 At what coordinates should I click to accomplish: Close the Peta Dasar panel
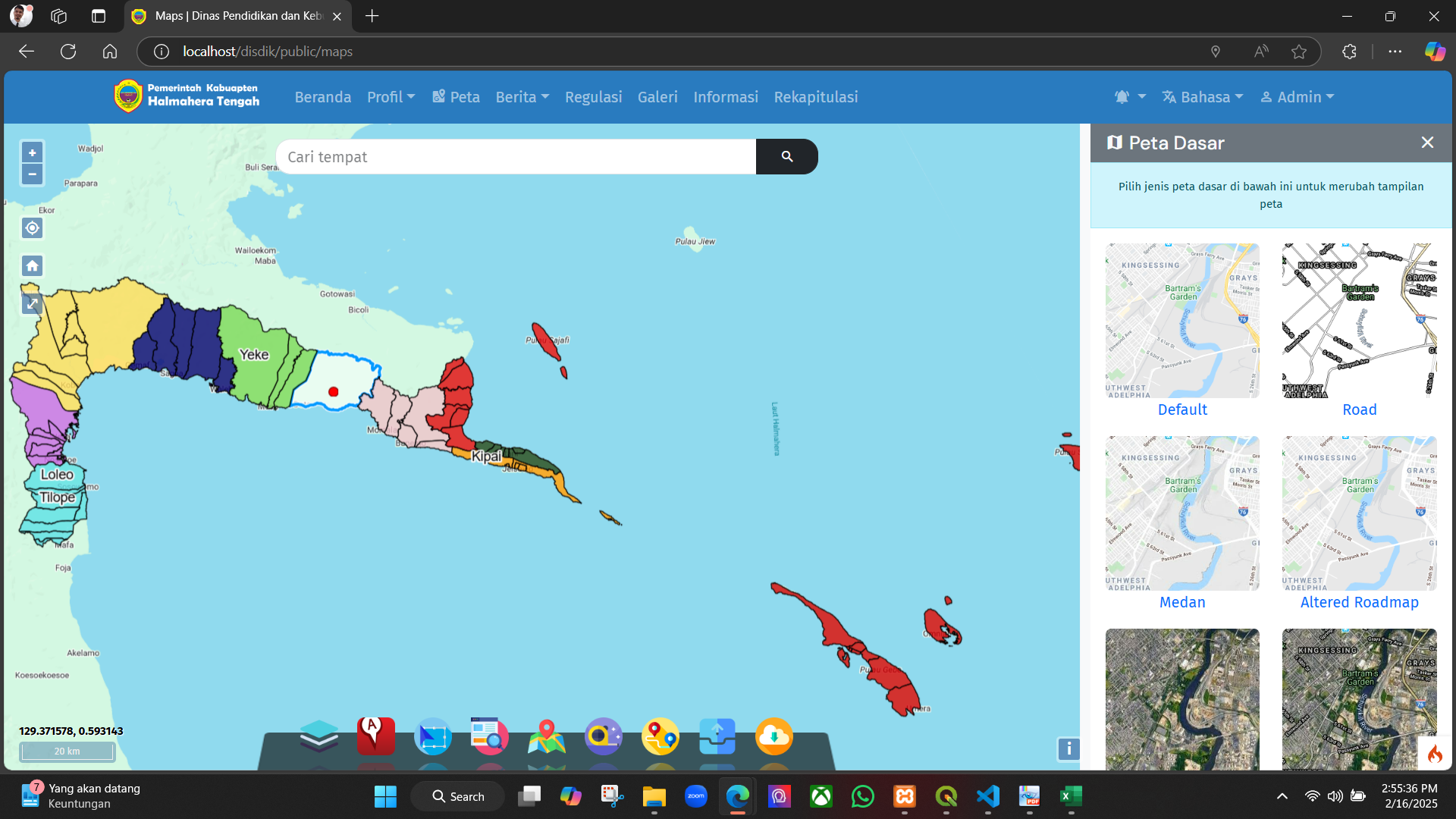pyautogui.click(x=1427, y=143)
